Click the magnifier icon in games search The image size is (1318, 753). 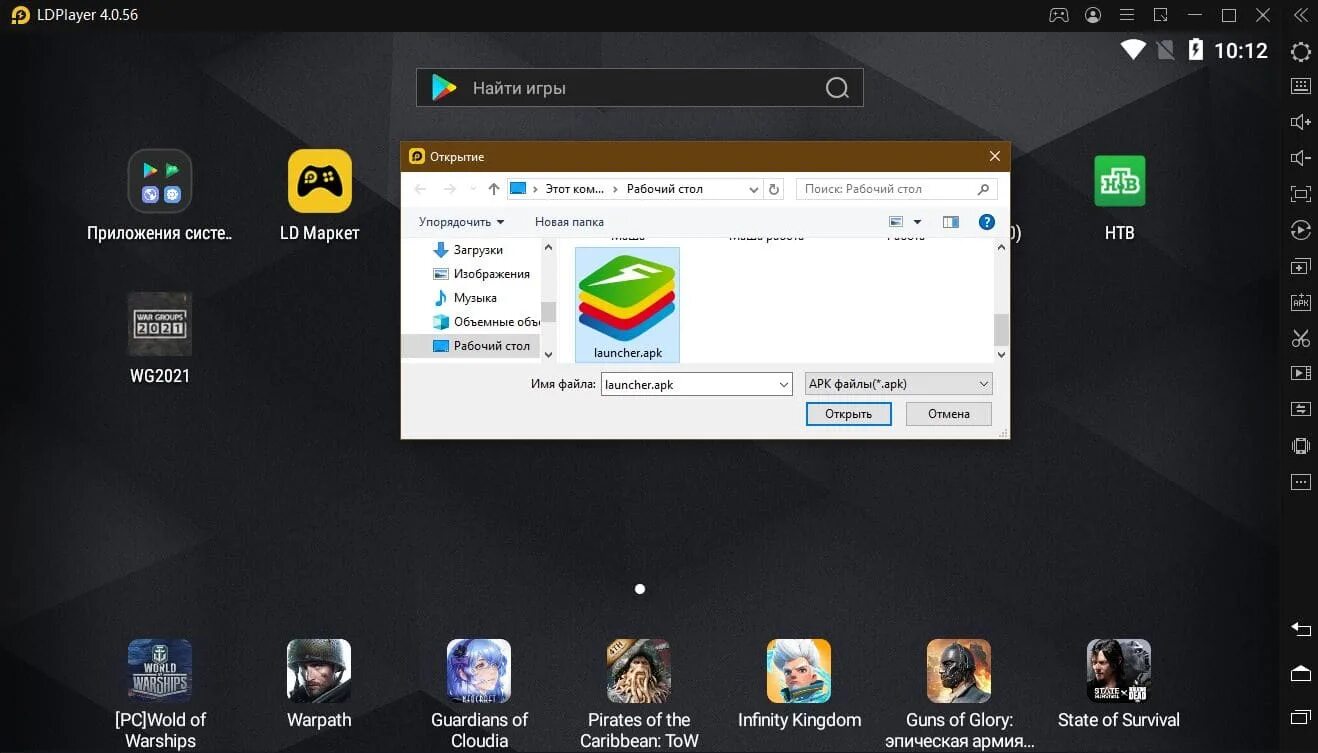pyautogui.click(x=837, y=88)
